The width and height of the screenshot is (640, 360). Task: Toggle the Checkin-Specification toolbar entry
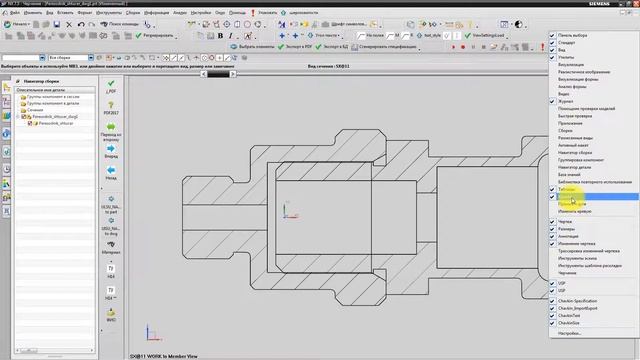594,301
